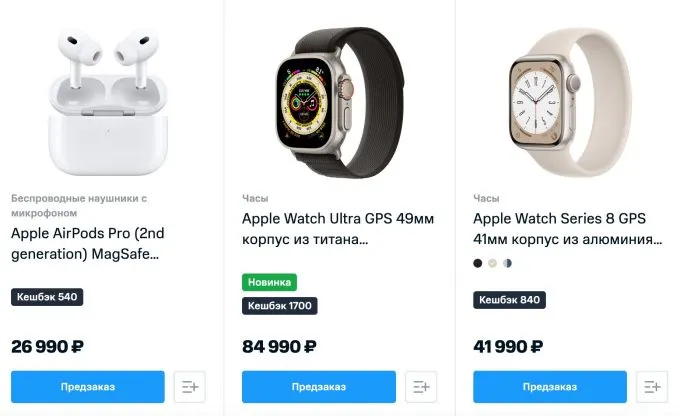Pick the silver-blue half-tone color swatch
Image resolution: width=680 pixels, height=416 pixels.
(507, 263)
